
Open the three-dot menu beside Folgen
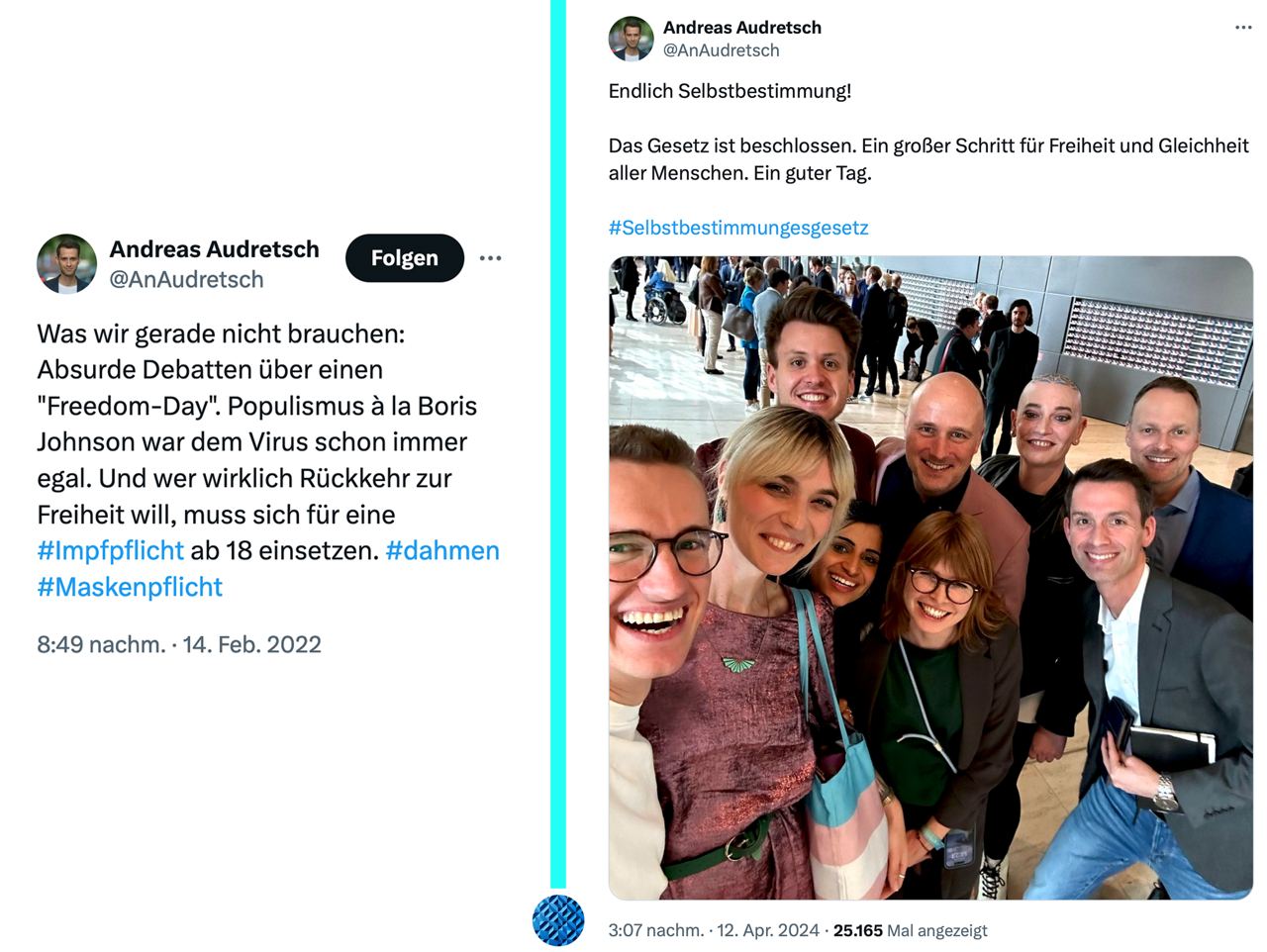[490, 258]
